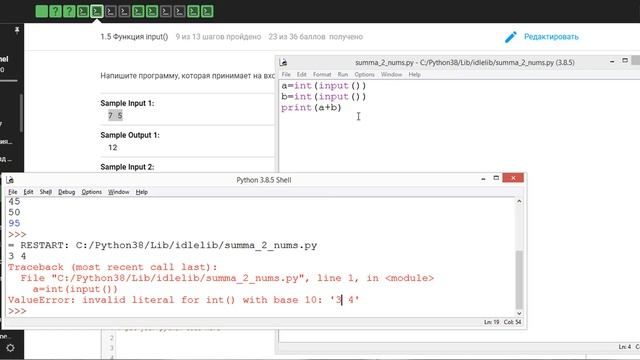Open step 8 green code-task icon
The height and width of the screenshot is (360, 640).
point(138,11)
